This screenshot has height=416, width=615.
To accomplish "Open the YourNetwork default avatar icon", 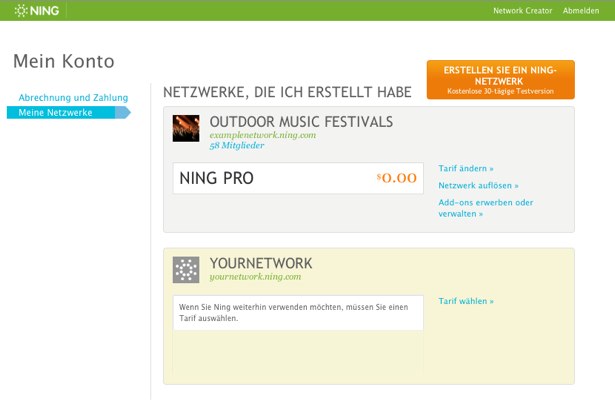I will pos(186,270).
